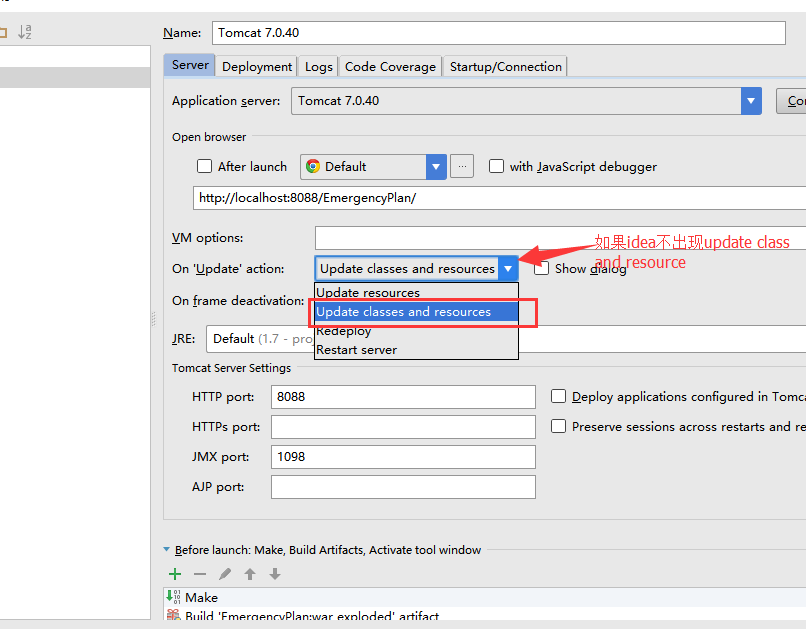
Task: Click the ellipsis browse button next to Default browser
Action: [462, 166]
